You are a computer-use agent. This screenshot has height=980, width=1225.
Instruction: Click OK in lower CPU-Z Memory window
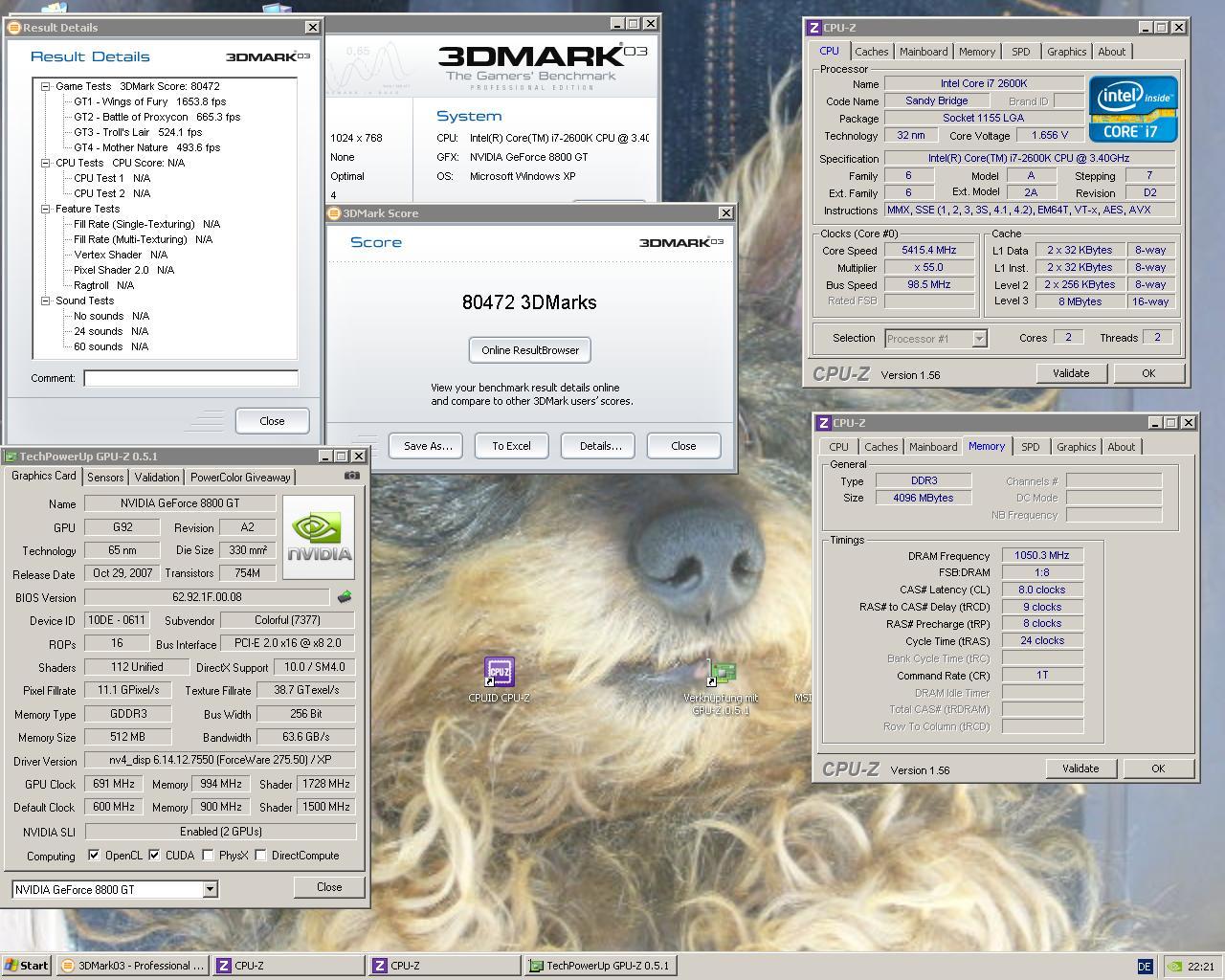(1158, 768)
